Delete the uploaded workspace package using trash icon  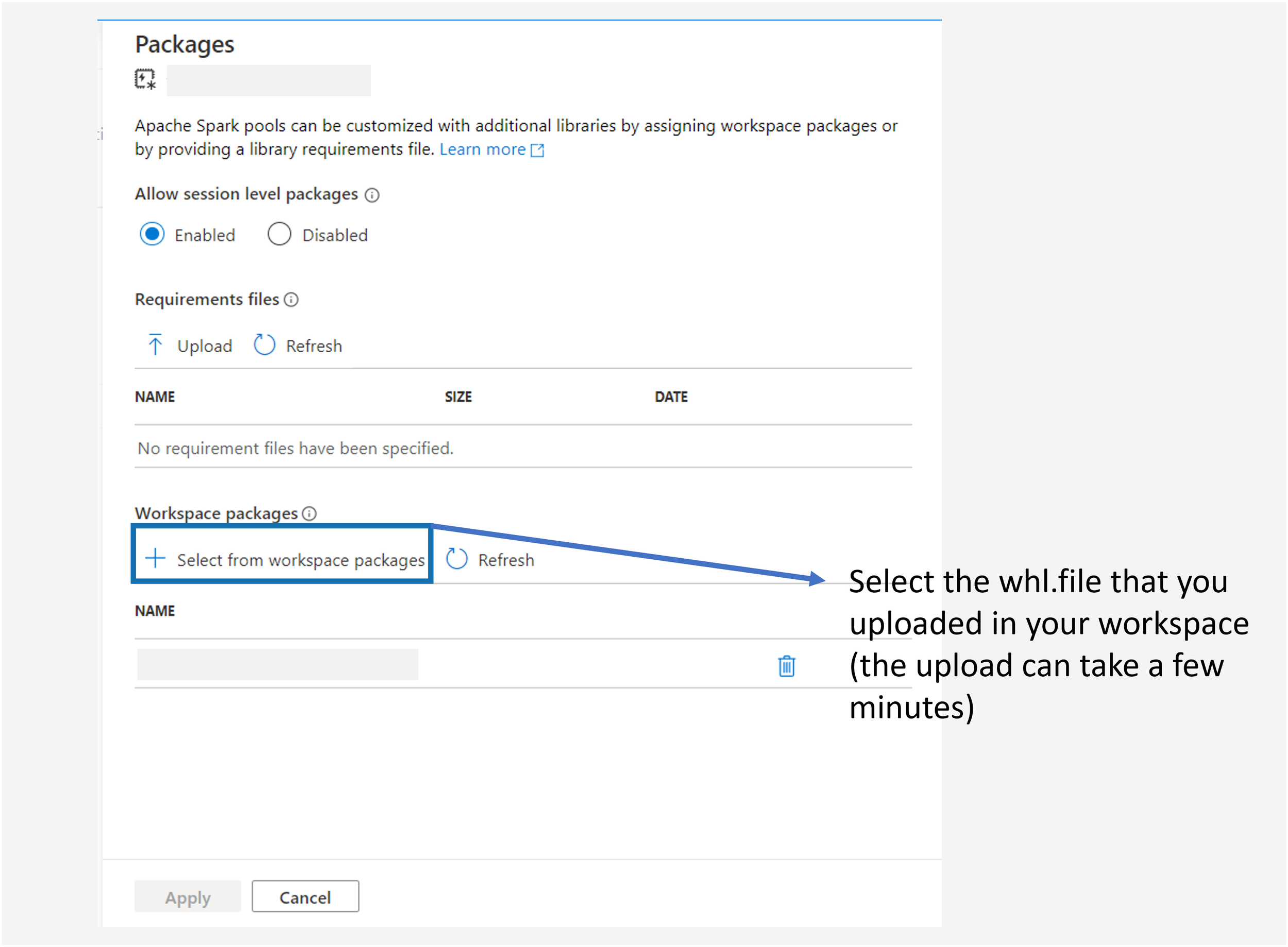point(786,665)
